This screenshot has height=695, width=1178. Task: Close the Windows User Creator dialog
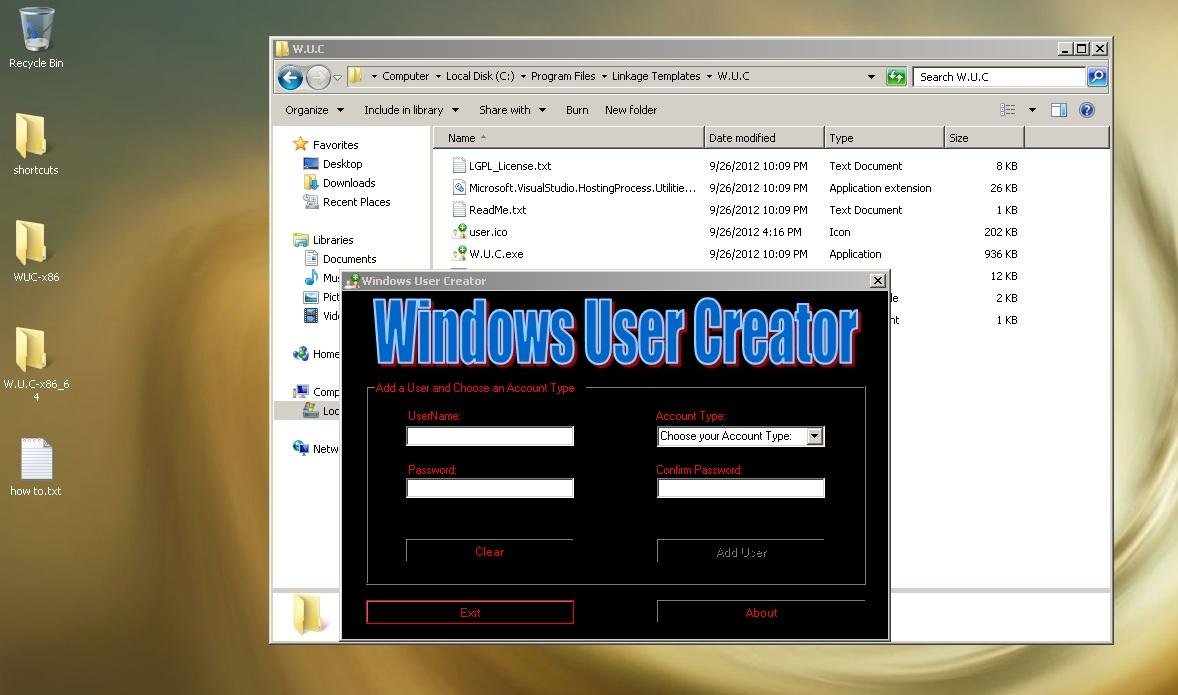point(877,281)
